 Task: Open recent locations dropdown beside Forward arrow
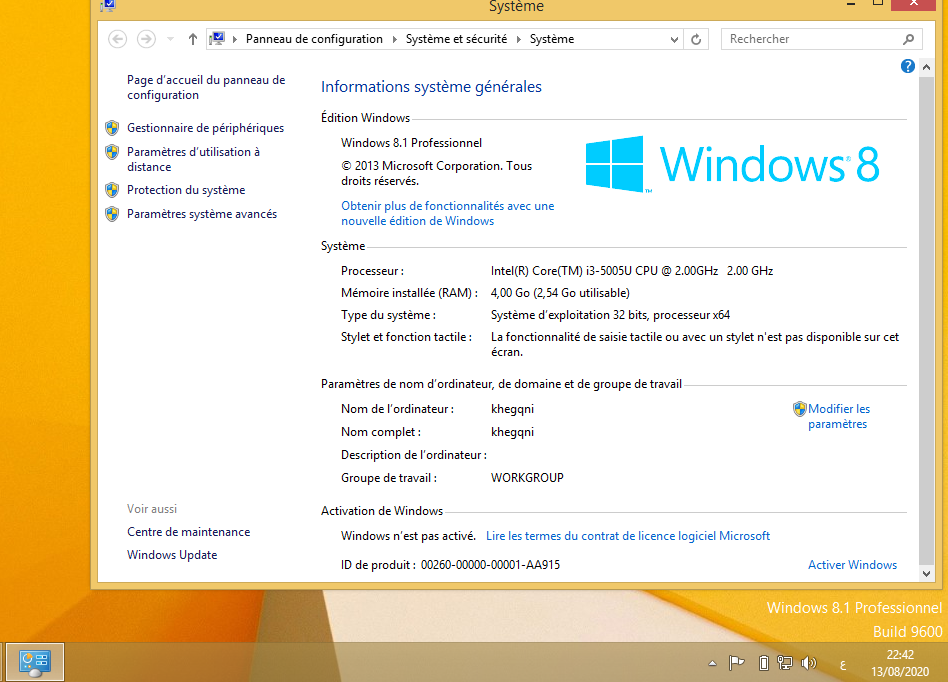(x=170, y=39)
